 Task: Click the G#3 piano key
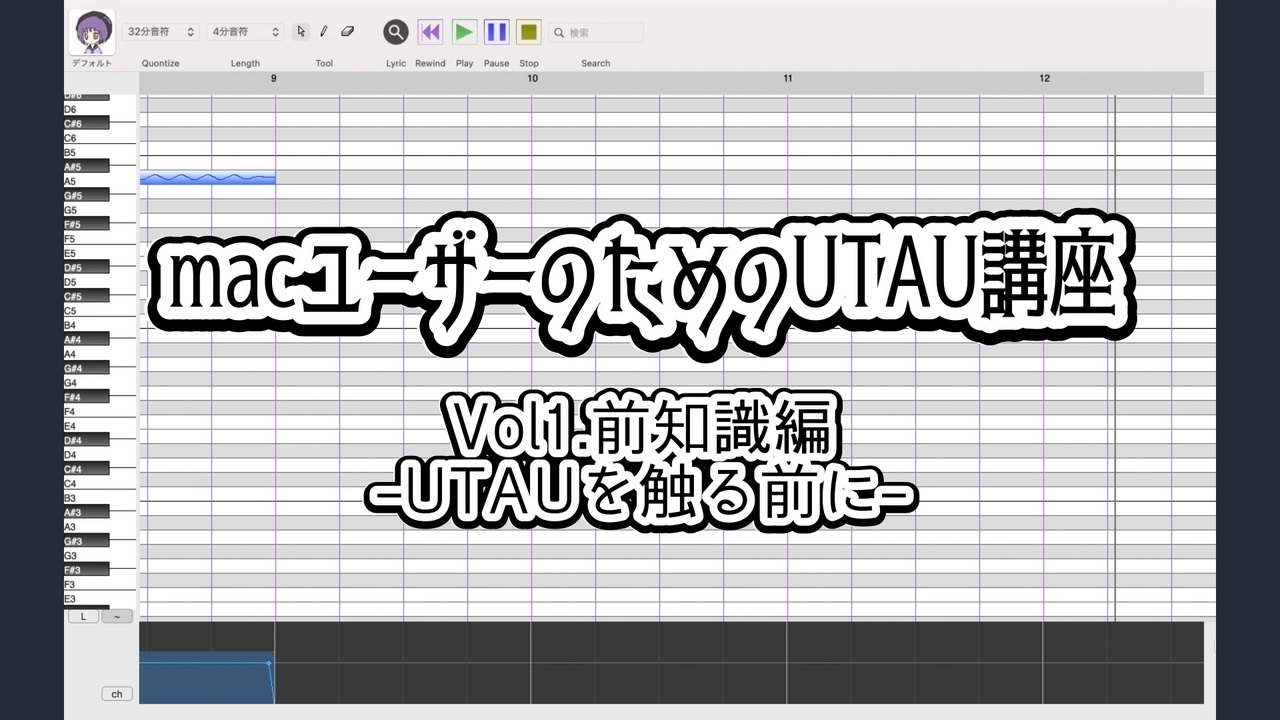(x=87, y=542)
